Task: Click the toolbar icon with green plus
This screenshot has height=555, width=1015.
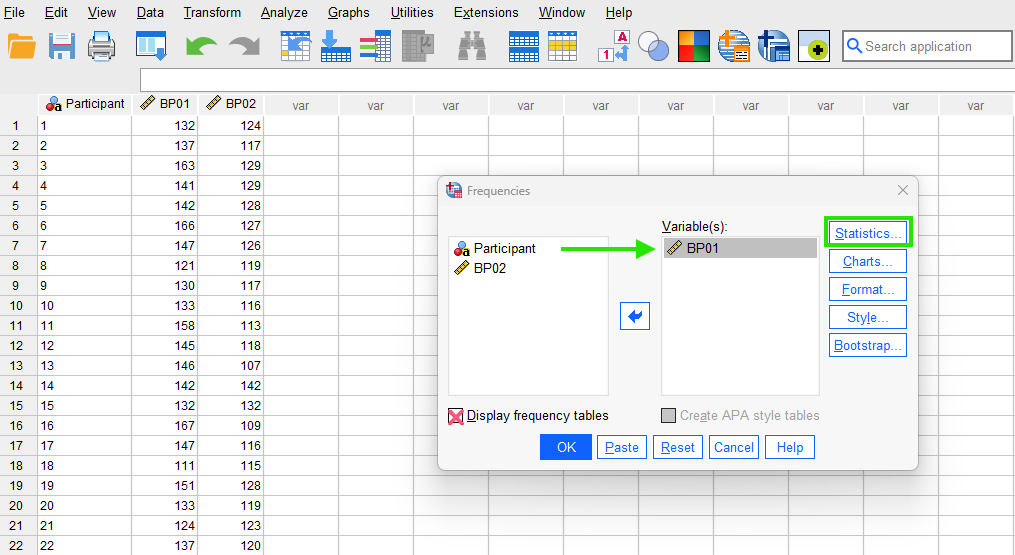Action: pyautogui.click(x=814, y=47)
